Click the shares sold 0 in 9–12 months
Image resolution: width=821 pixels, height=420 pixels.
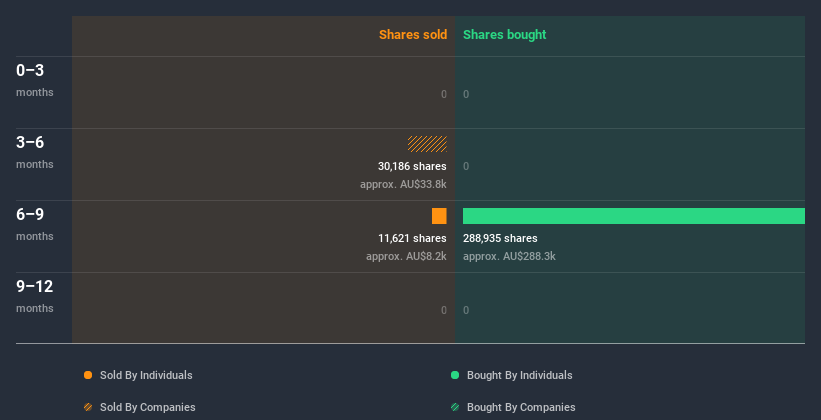[444, 310]
